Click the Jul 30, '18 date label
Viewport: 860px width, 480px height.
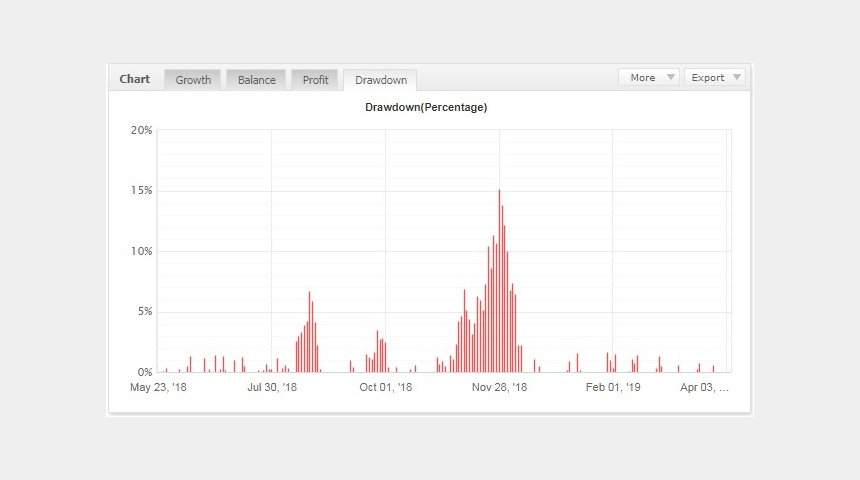pos(272,387)
